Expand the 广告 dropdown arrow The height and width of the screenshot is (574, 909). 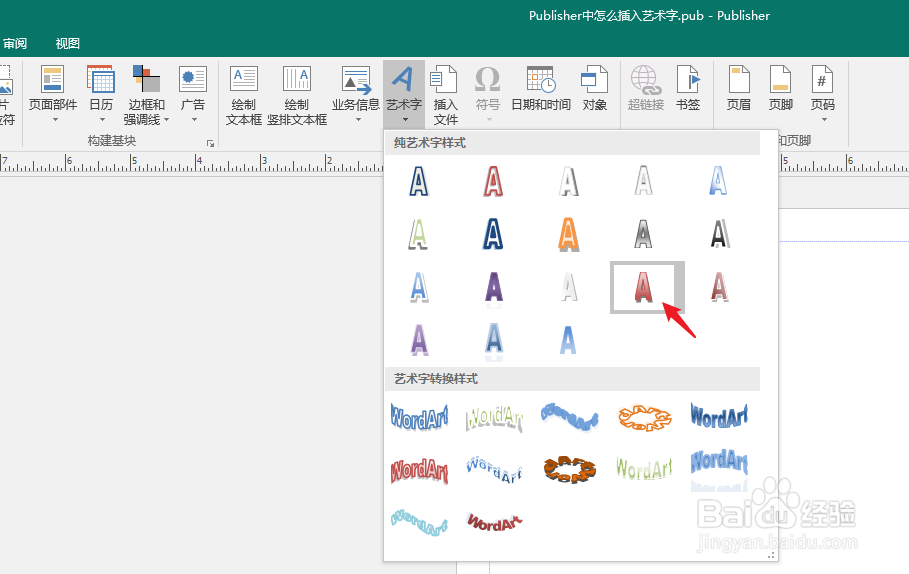194,120
